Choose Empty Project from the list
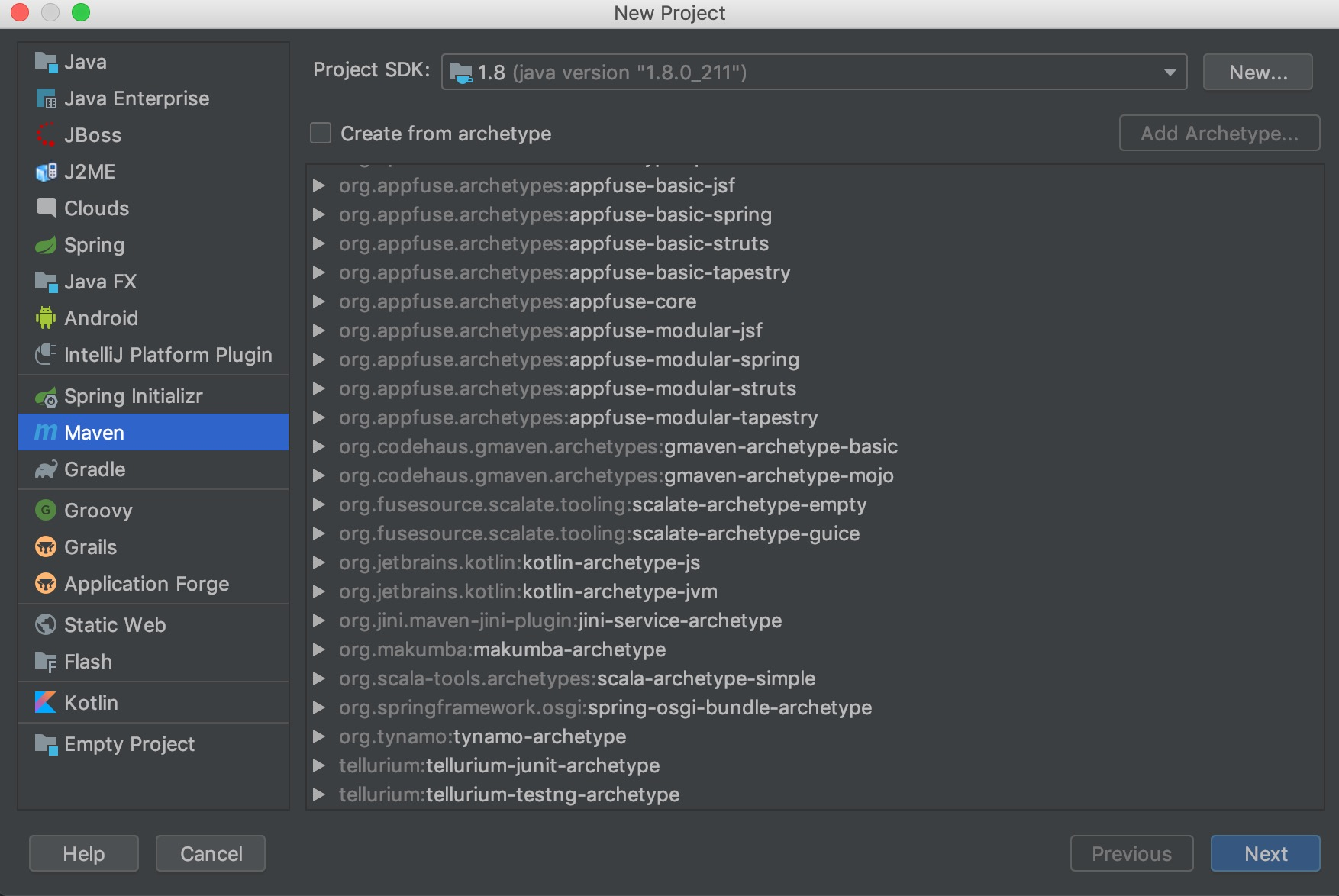Image resolution: width=1339 pixels, height=896 pixels. pos(129,744)
